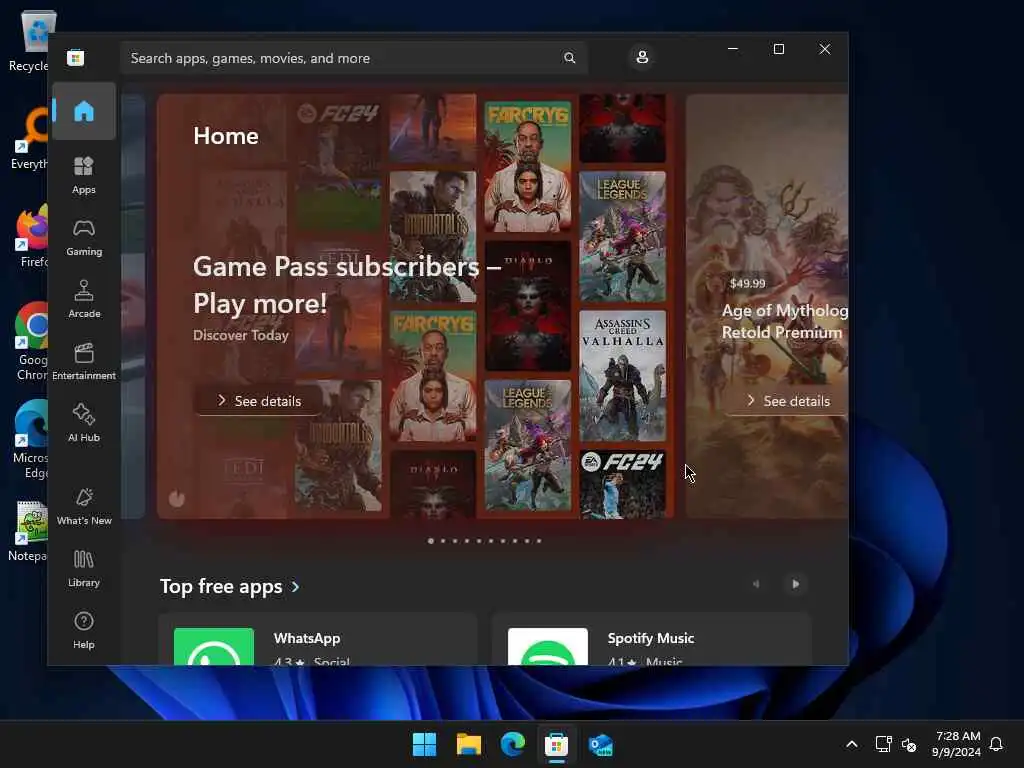Open the Arcade section
The image size is (1024, 768).
click(x=84, y=299)
